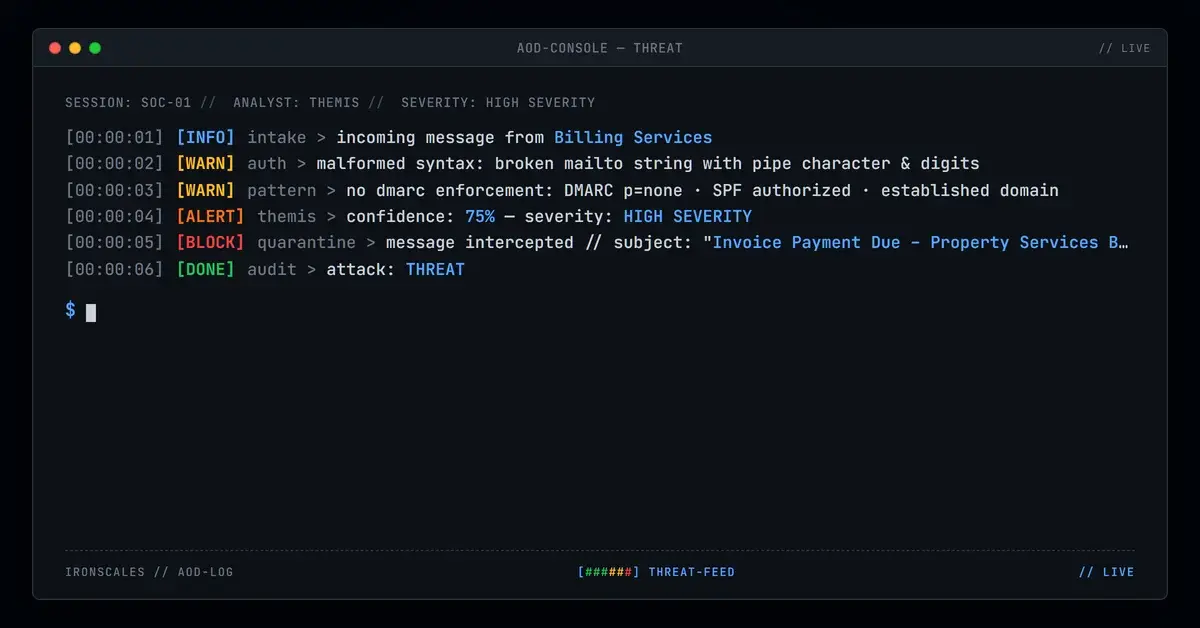Click the [WARN] tag on auth line
The image size is (1200, 628).
[205, 163]
